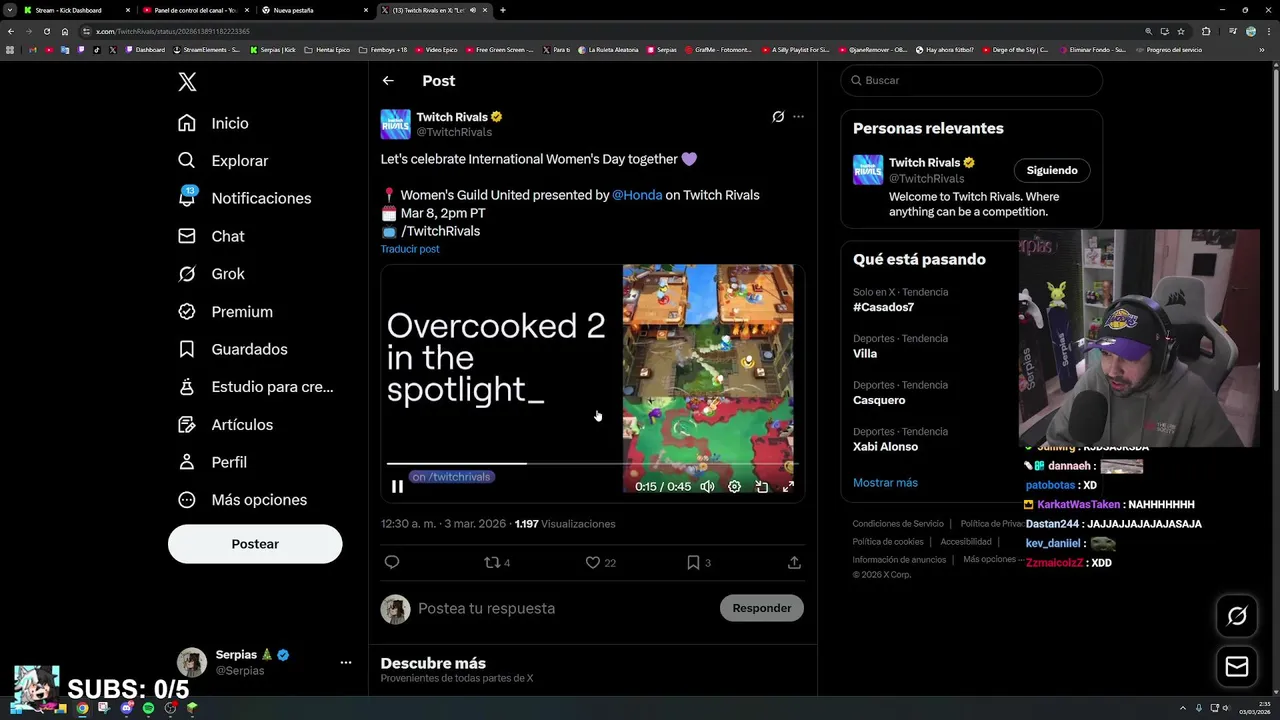Image resolution: width=1280 pixels, height=720 pixels.
Task: Reload the page in the browser
Action: pyautogui.click(x=47, y=31)
